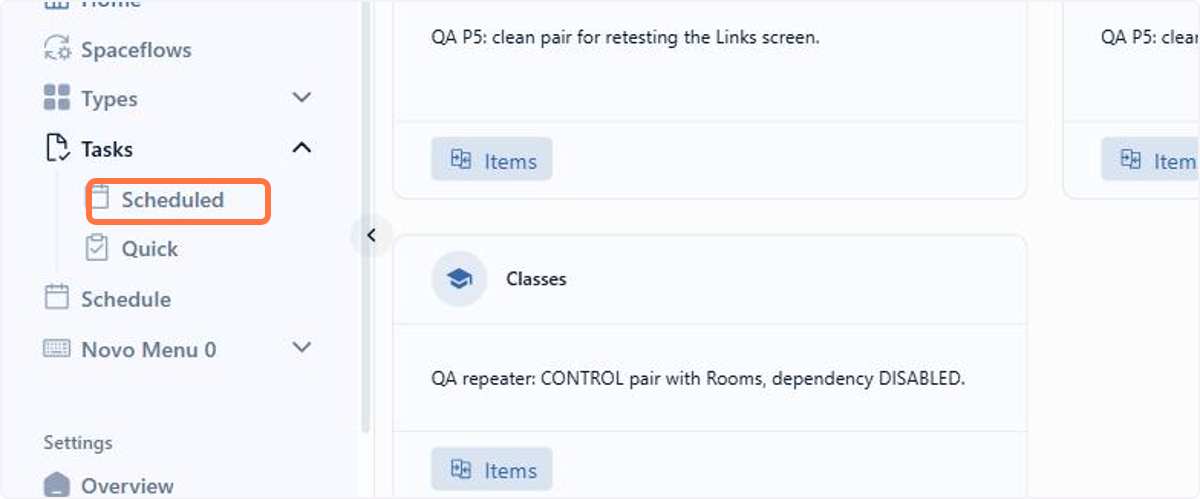Expand the Types menu chevron
Screen dimensions: 1200x499
(301, 98)
